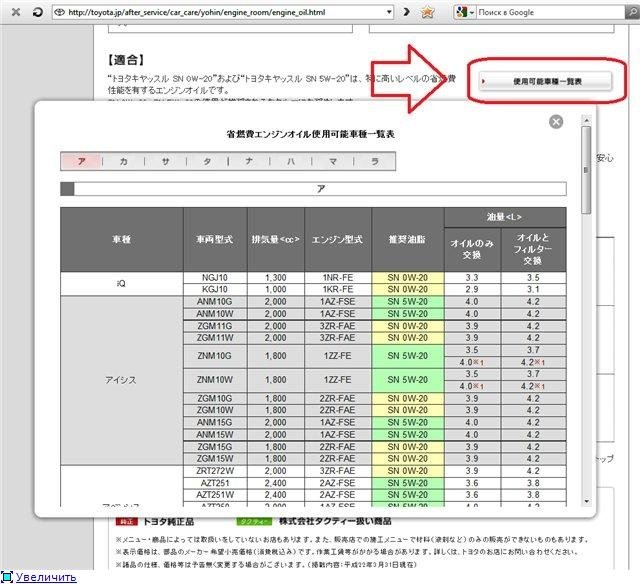Click the エンジン型式 column header

338,240
